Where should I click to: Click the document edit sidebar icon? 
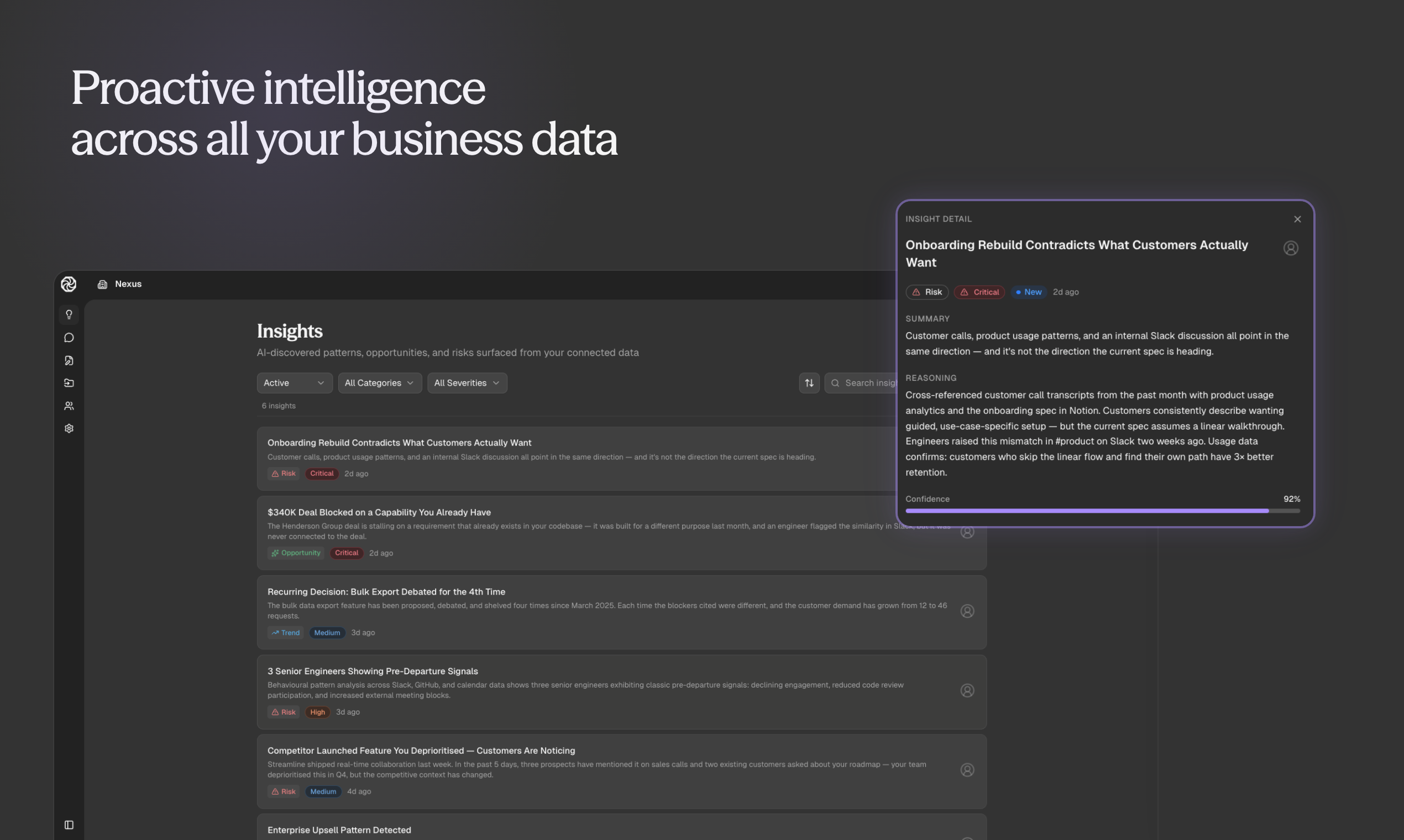tap(69, 360)
